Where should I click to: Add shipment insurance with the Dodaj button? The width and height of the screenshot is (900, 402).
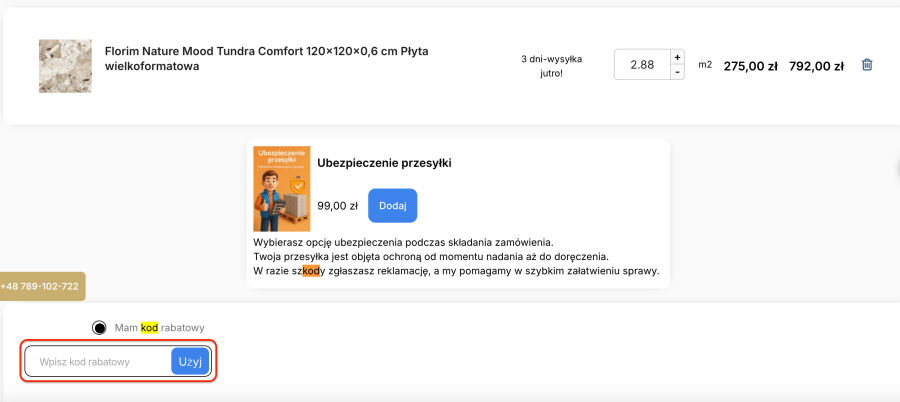(393, 206)
